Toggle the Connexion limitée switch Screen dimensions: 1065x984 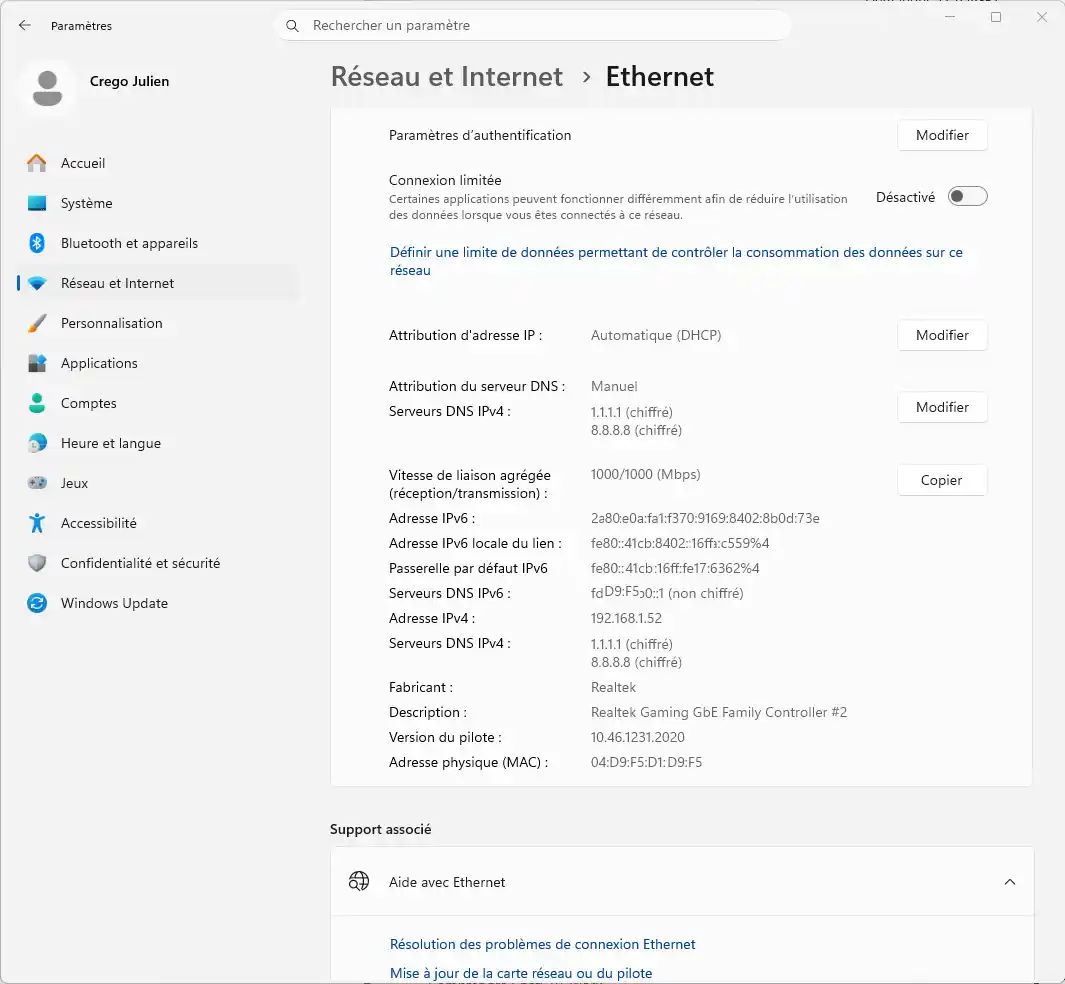point(967,197)
